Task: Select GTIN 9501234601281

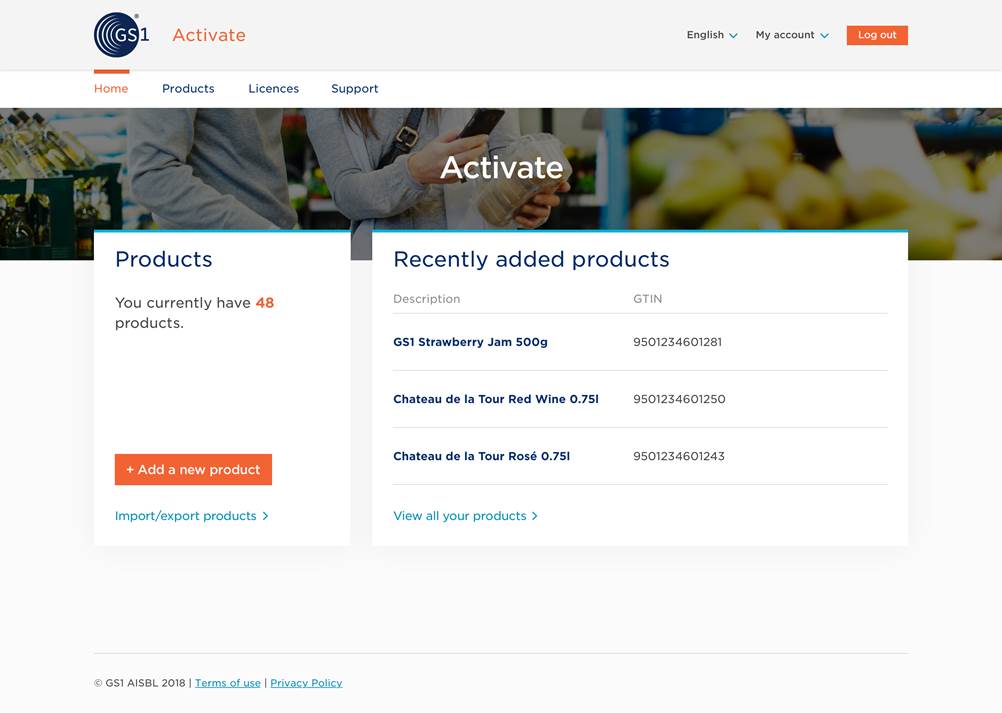Action: [x=677, y=342]
